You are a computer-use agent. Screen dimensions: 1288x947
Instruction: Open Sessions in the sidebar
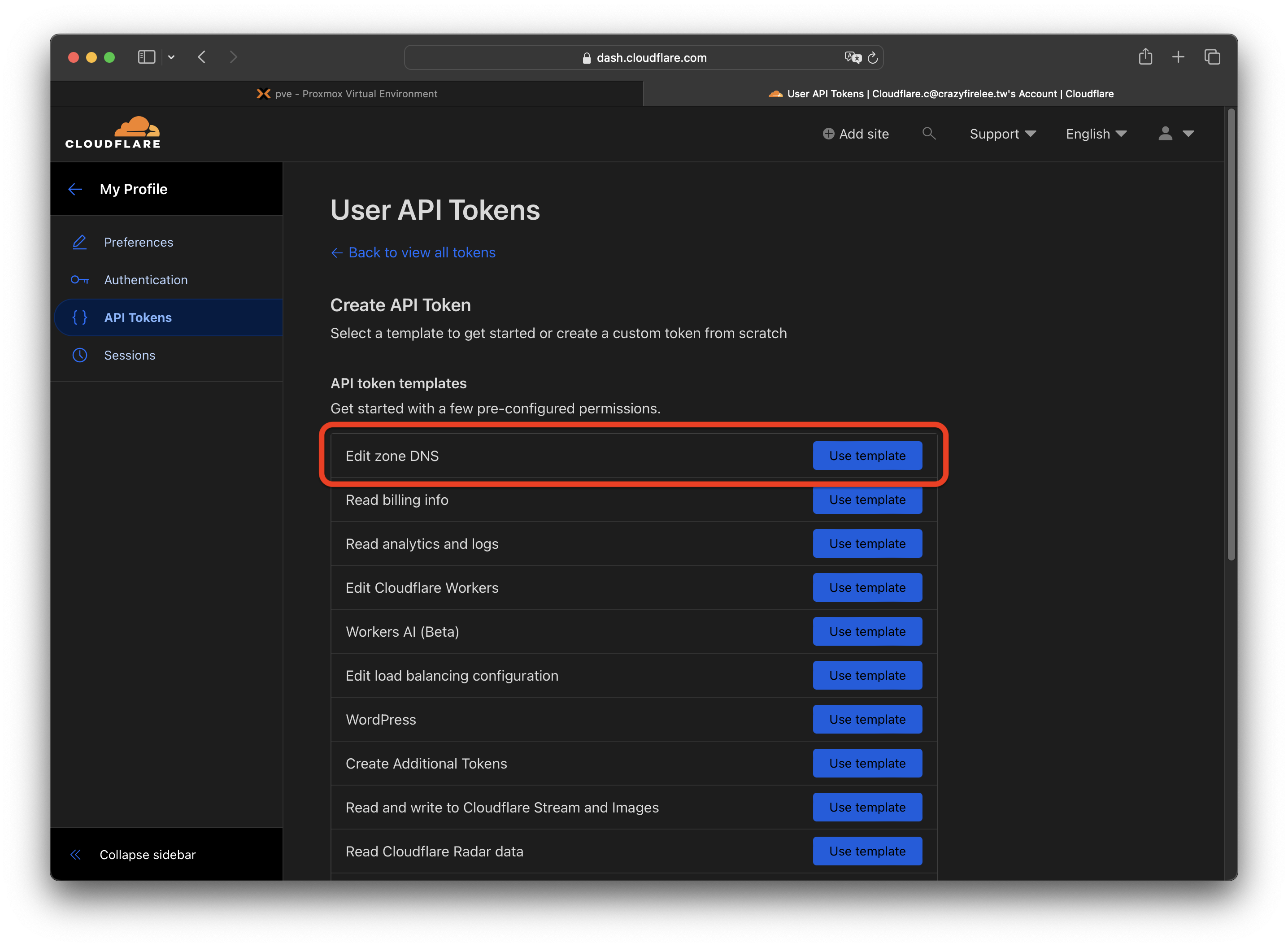(130, 356)
